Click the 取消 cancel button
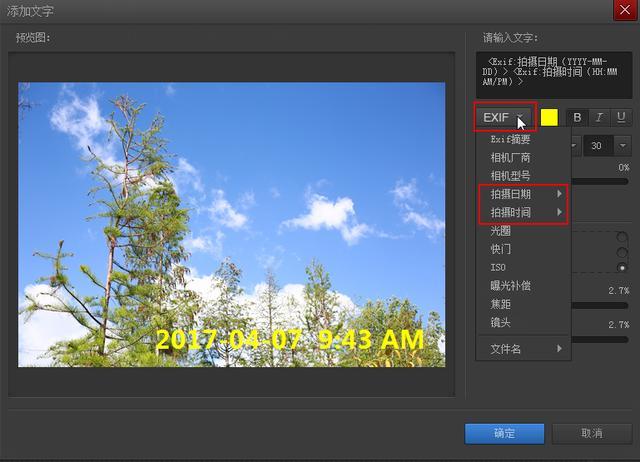 coord(591,433)
